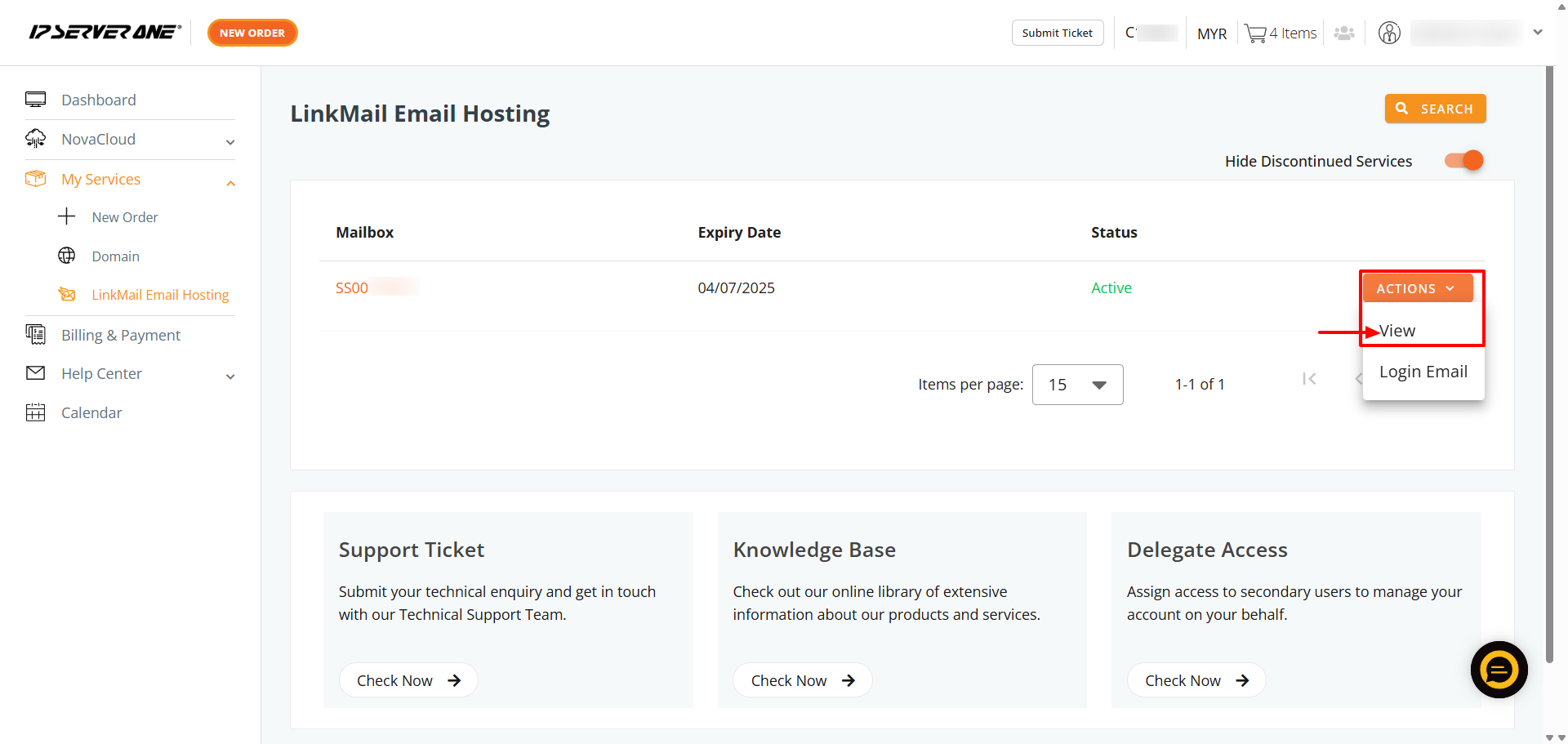
Task: Click the NovaCloud cloud icon
Action: point(35,139)
